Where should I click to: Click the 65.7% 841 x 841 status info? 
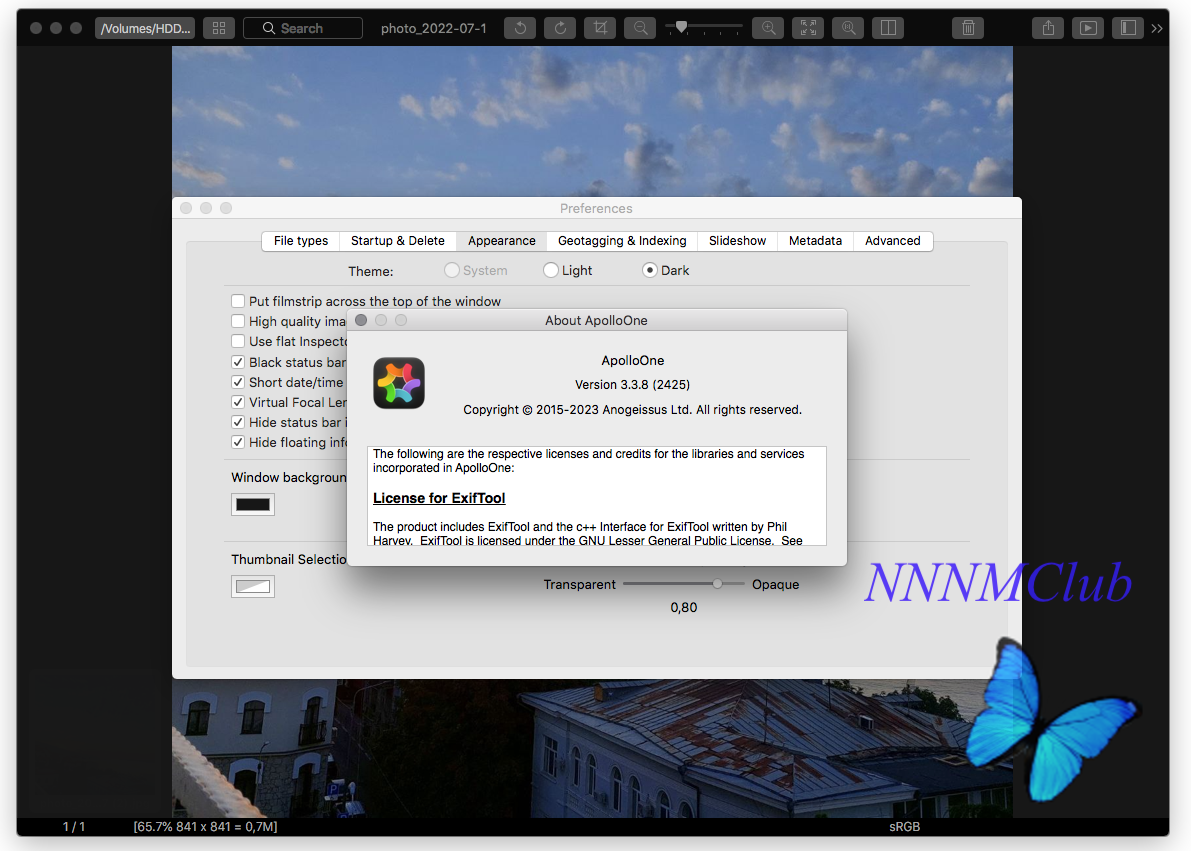coord(205,827)
